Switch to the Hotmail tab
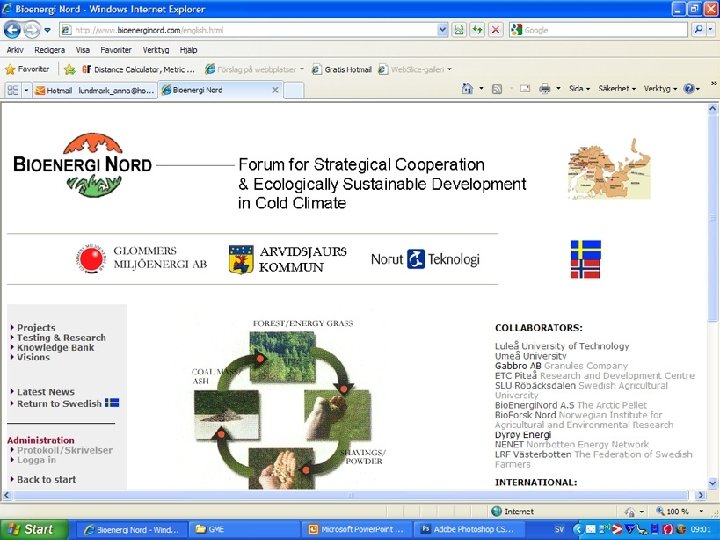 [x=95, y=90]
